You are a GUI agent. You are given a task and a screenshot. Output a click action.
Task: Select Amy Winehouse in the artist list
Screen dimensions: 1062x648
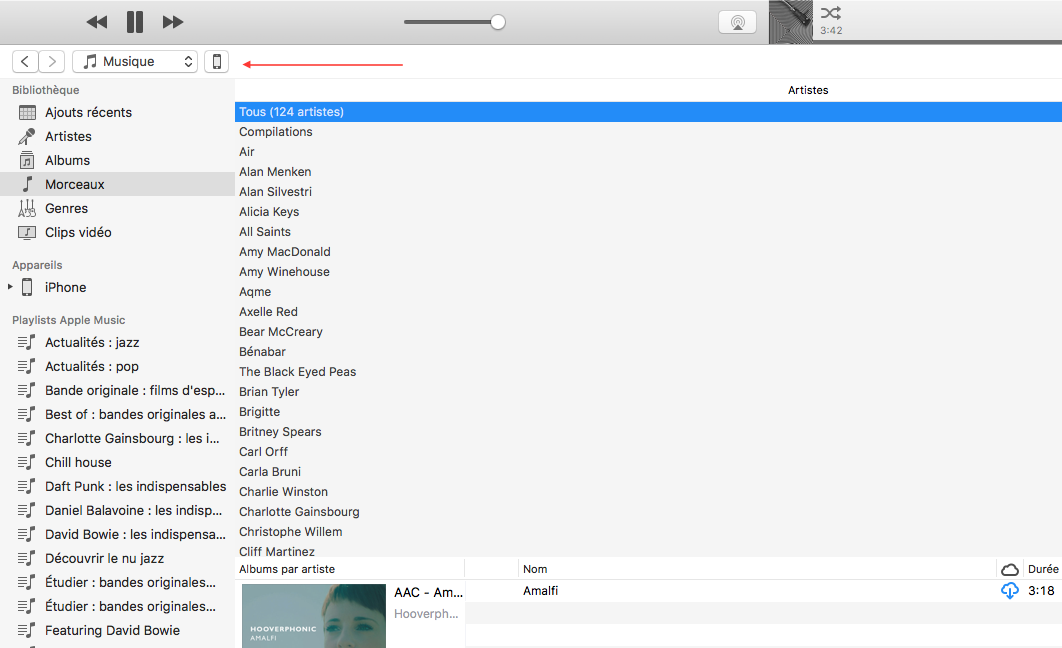[x=648, y=272]
